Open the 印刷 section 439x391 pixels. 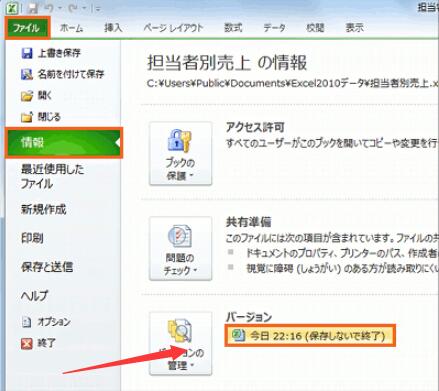coord(32,238)
